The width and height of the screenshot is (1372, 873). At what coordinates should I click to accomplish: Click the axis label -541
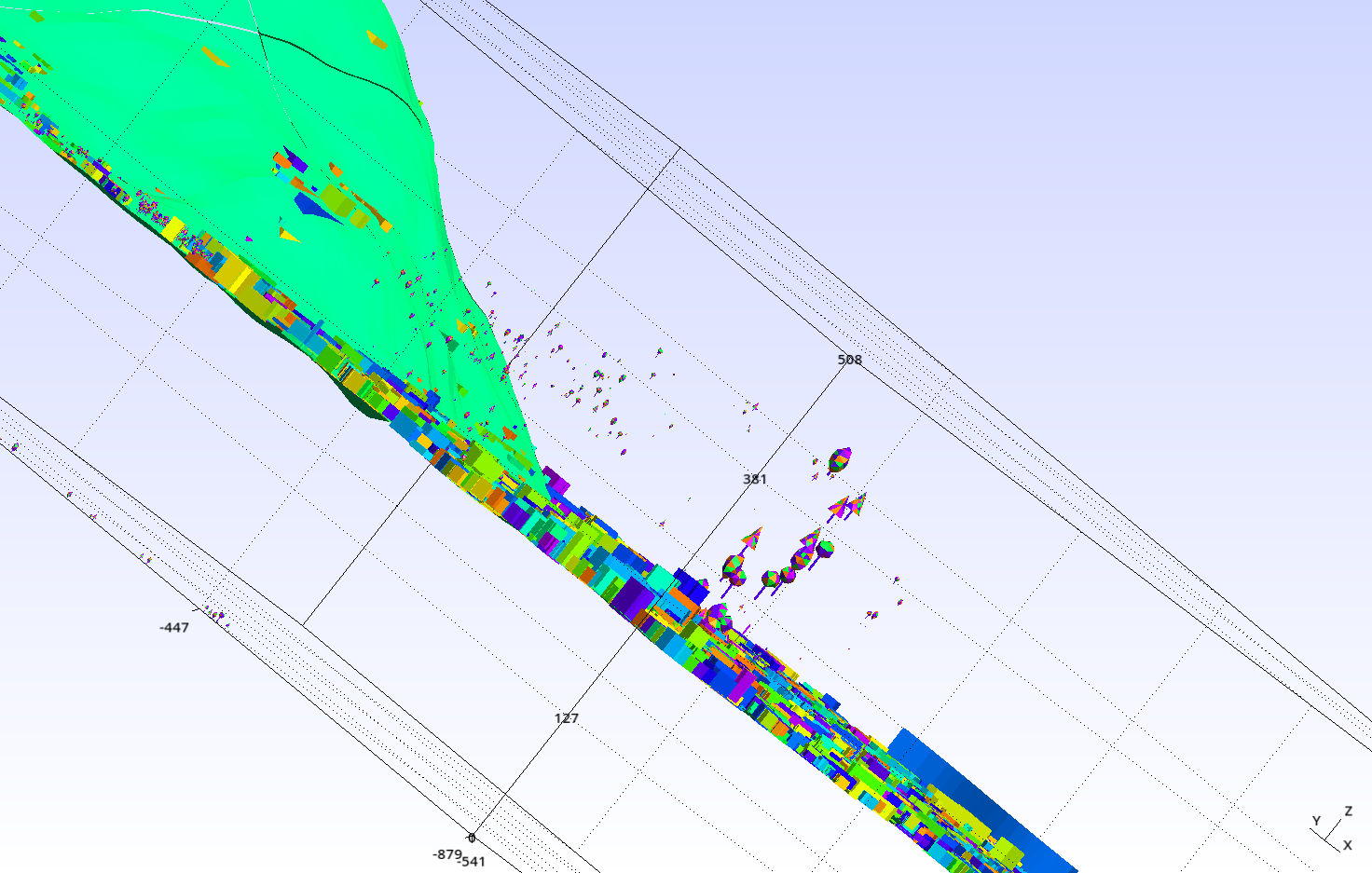[473, 862]
